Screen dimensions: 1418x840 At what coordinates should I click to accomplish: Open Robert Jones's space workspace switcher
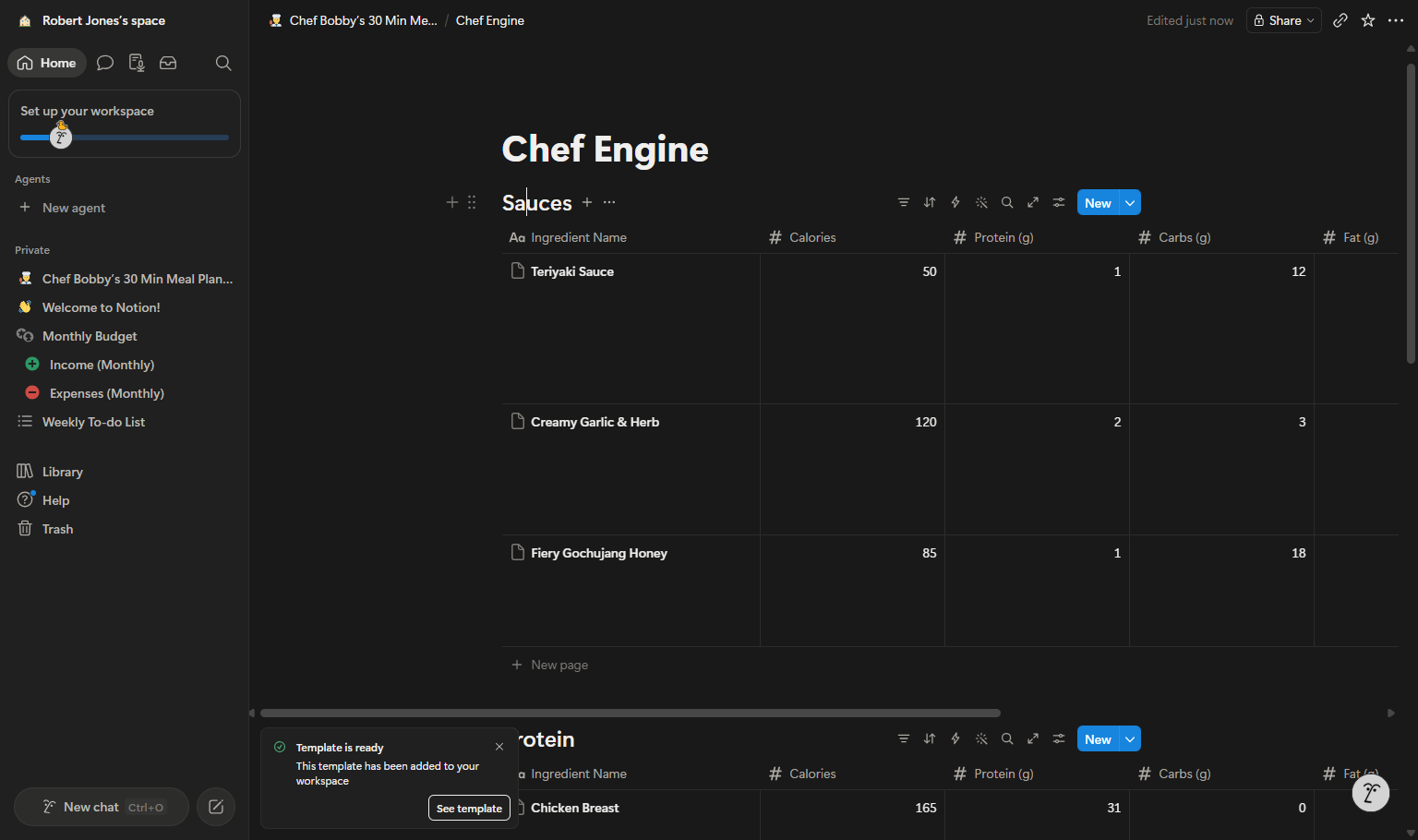pos(92,20)
